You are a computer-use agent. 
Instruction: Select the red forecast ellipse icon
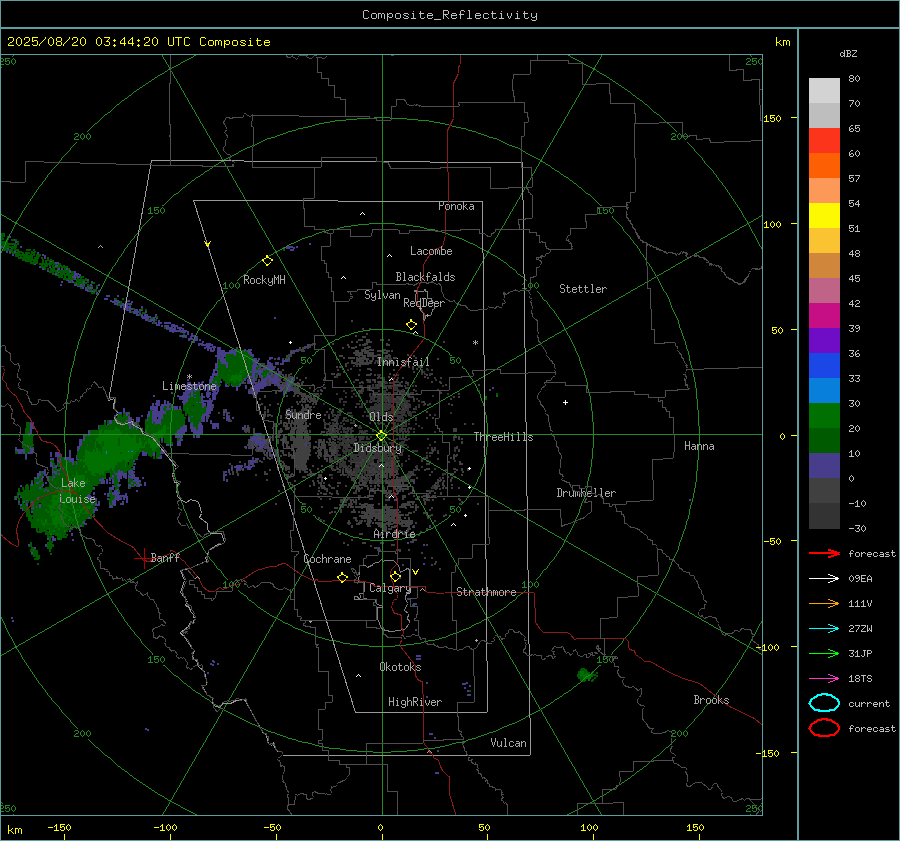point(824,728)
